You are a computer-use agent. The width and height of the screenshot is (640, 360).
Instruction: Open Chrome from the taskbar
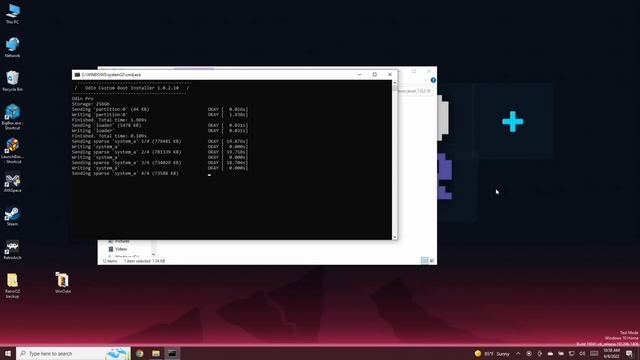[x=140, y=353]
